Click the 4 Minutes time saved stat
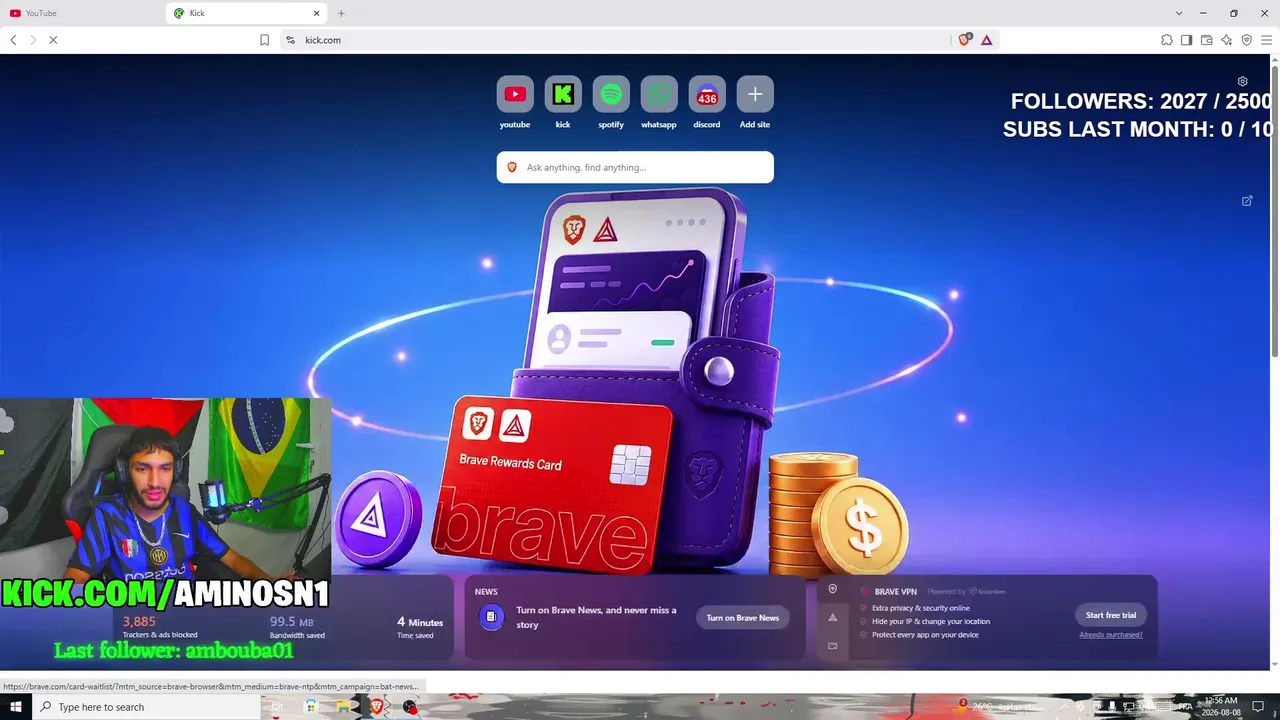Viewport: 1280px width, 720px height. [420, 627]
